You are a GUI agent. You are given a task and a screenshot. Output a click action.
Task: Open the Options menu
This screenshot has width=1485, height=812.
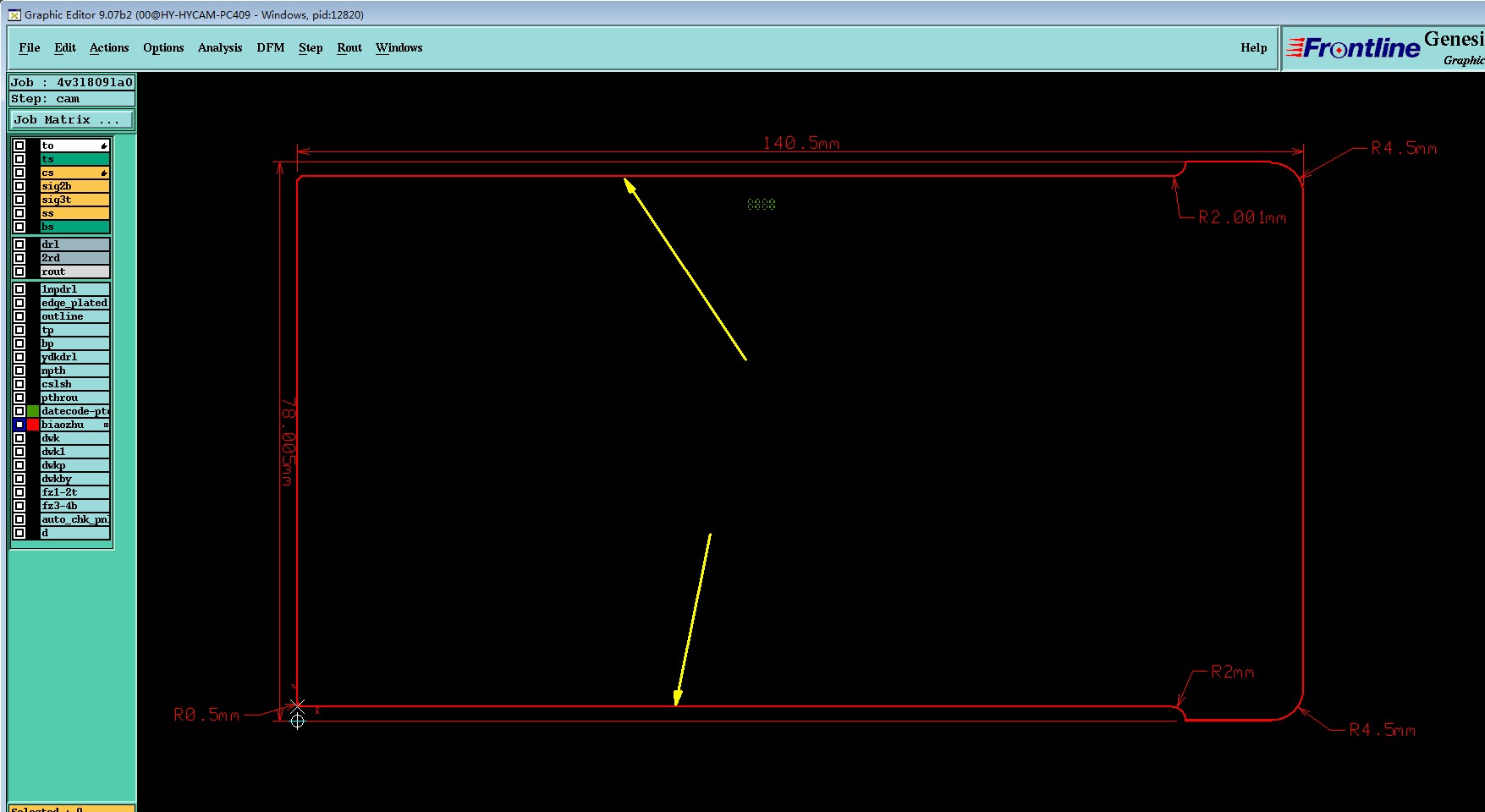[163, 47]
